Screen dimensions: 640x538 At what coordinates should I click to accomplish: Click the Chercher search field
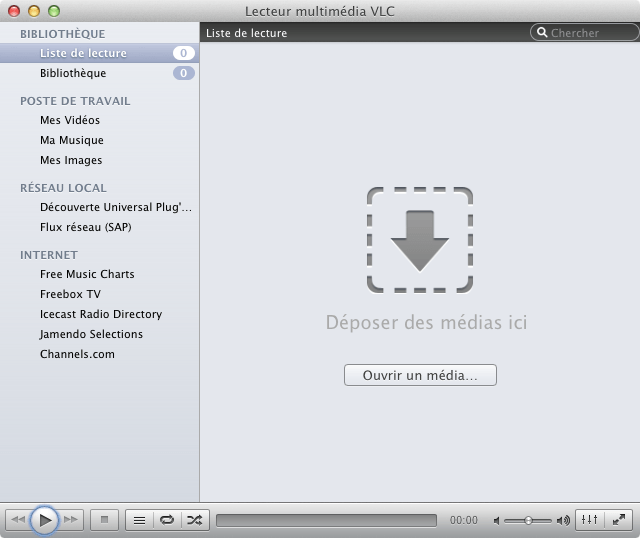click(x=584, y=33)
